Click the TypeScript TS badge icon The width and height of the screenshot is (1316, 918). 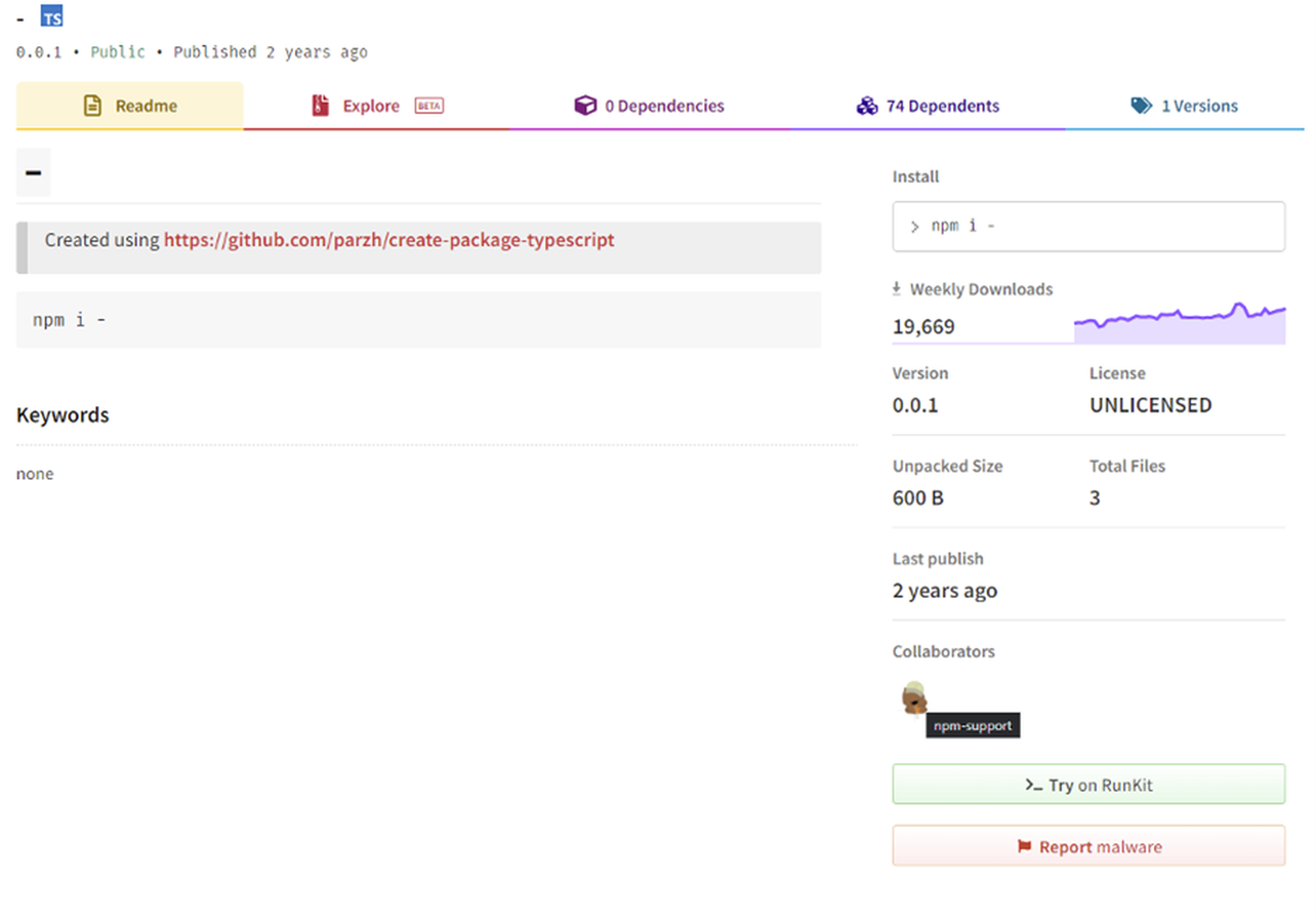(51, 16)
